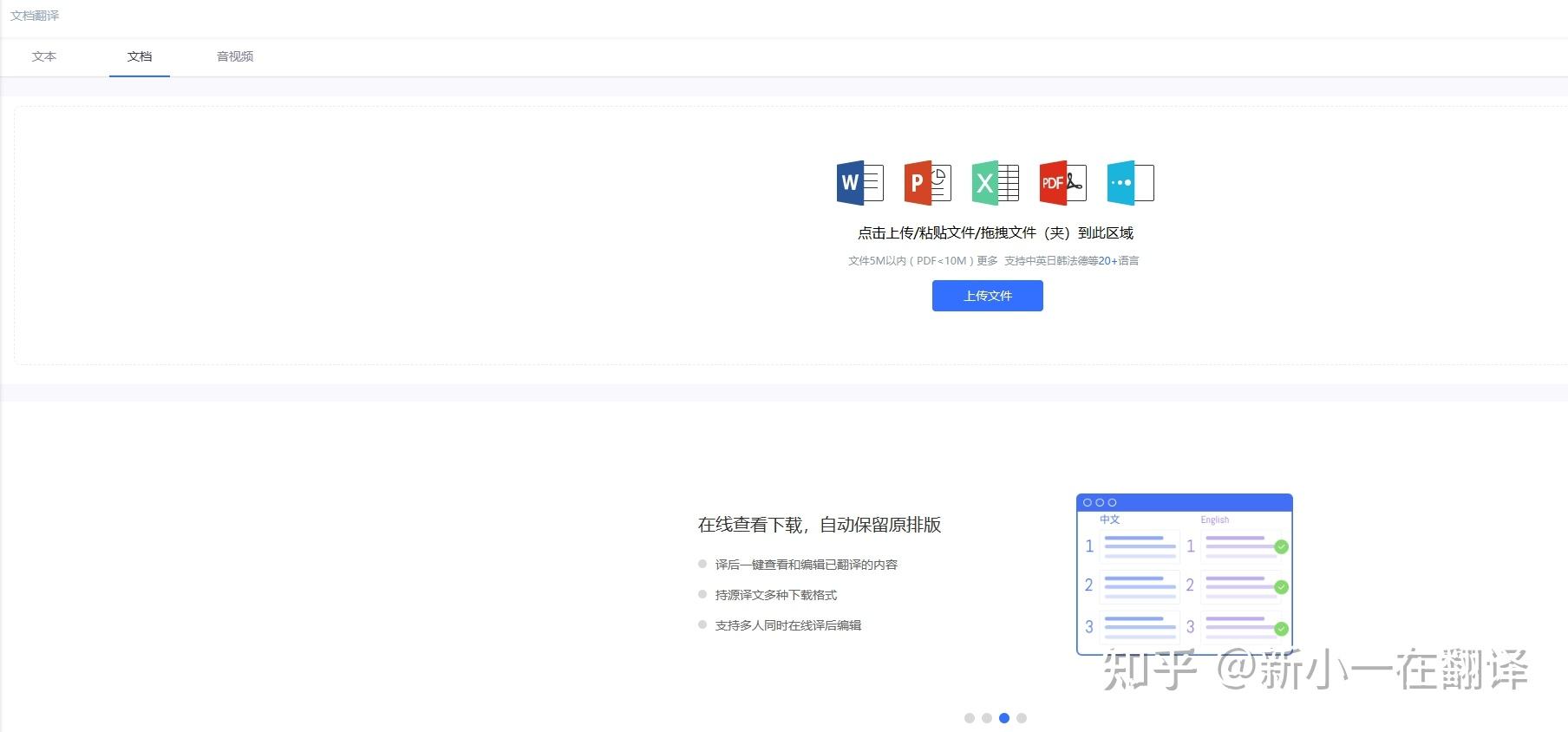
Task: Click the PDF format icon
Action: (1062, 183)
